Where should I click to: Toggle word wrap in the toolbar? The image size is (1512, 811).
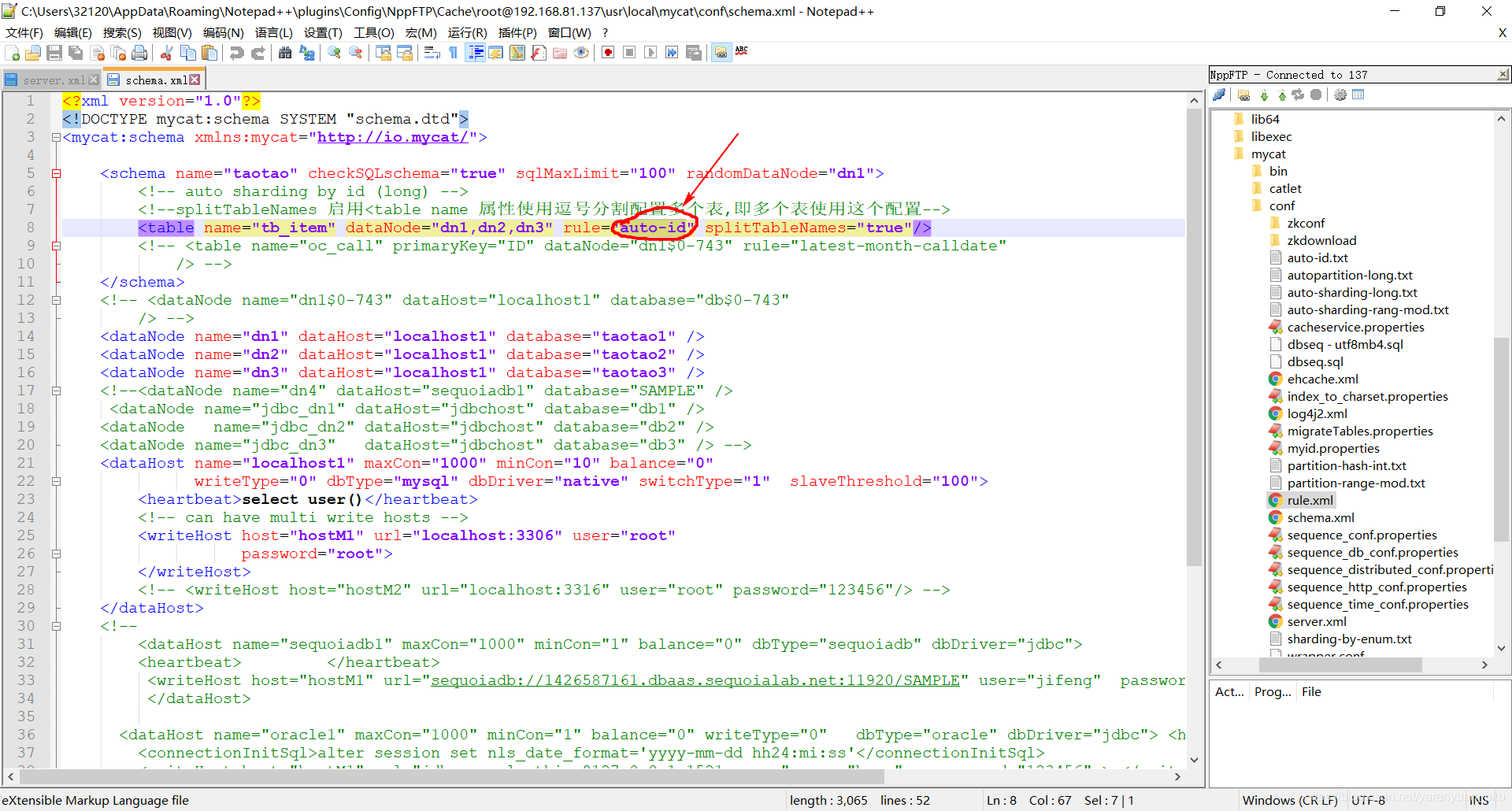point(432,53)
